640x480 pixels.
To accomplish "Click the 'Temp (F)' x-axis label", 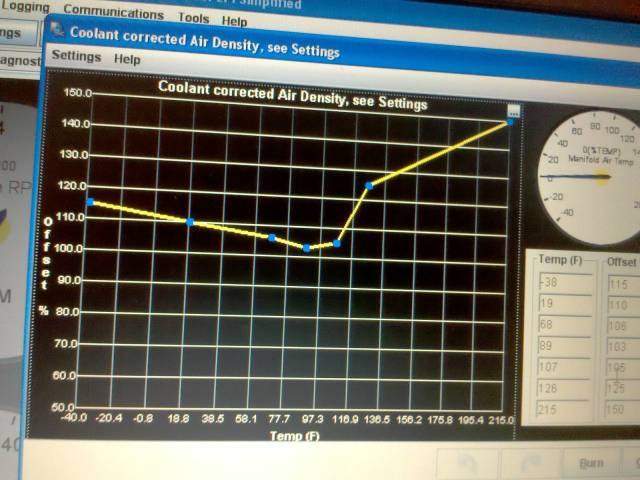I will (295, 436).
